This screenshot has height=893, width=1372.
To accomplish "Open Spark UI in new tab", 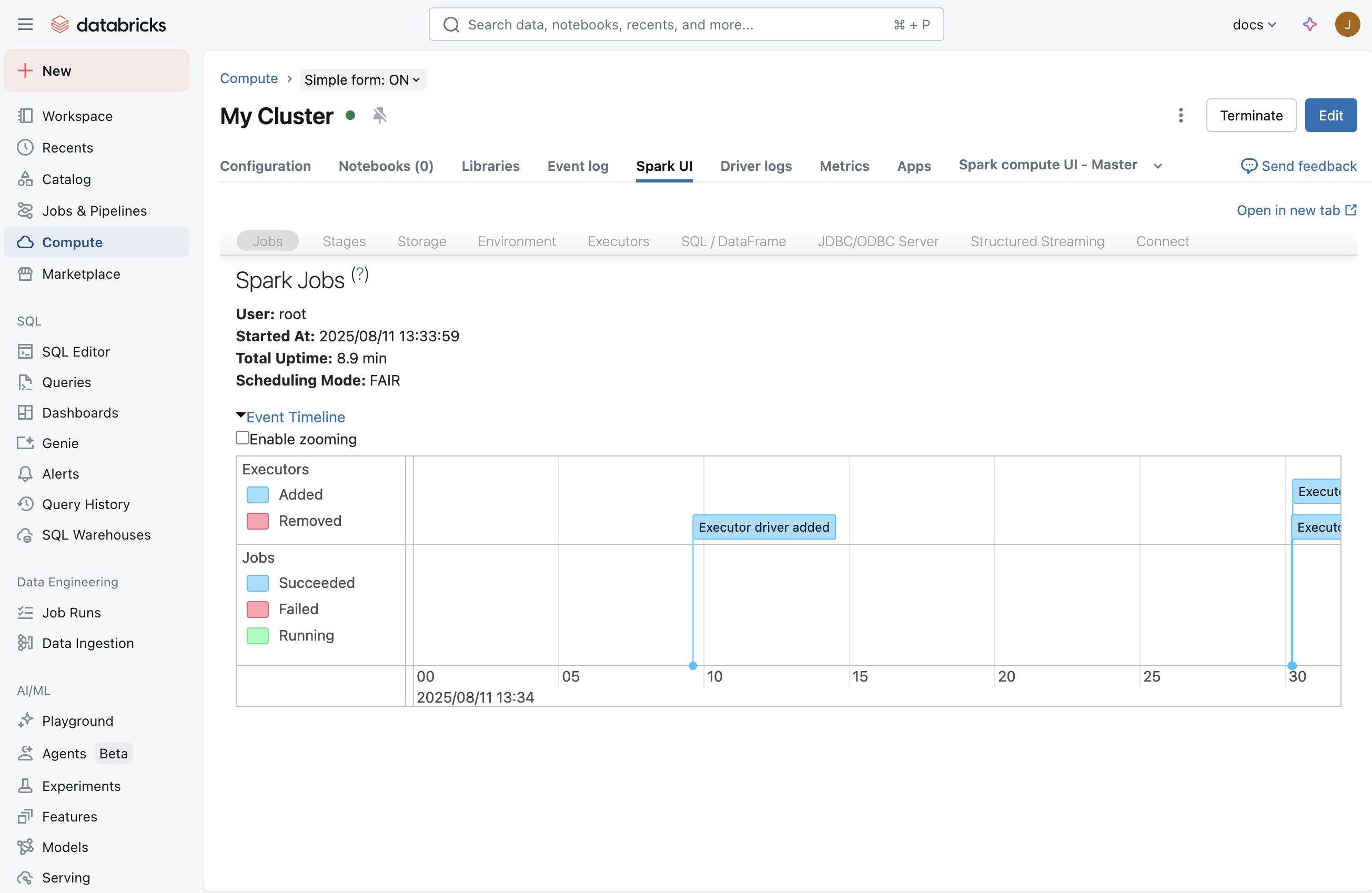I will tap(1296, 210).
